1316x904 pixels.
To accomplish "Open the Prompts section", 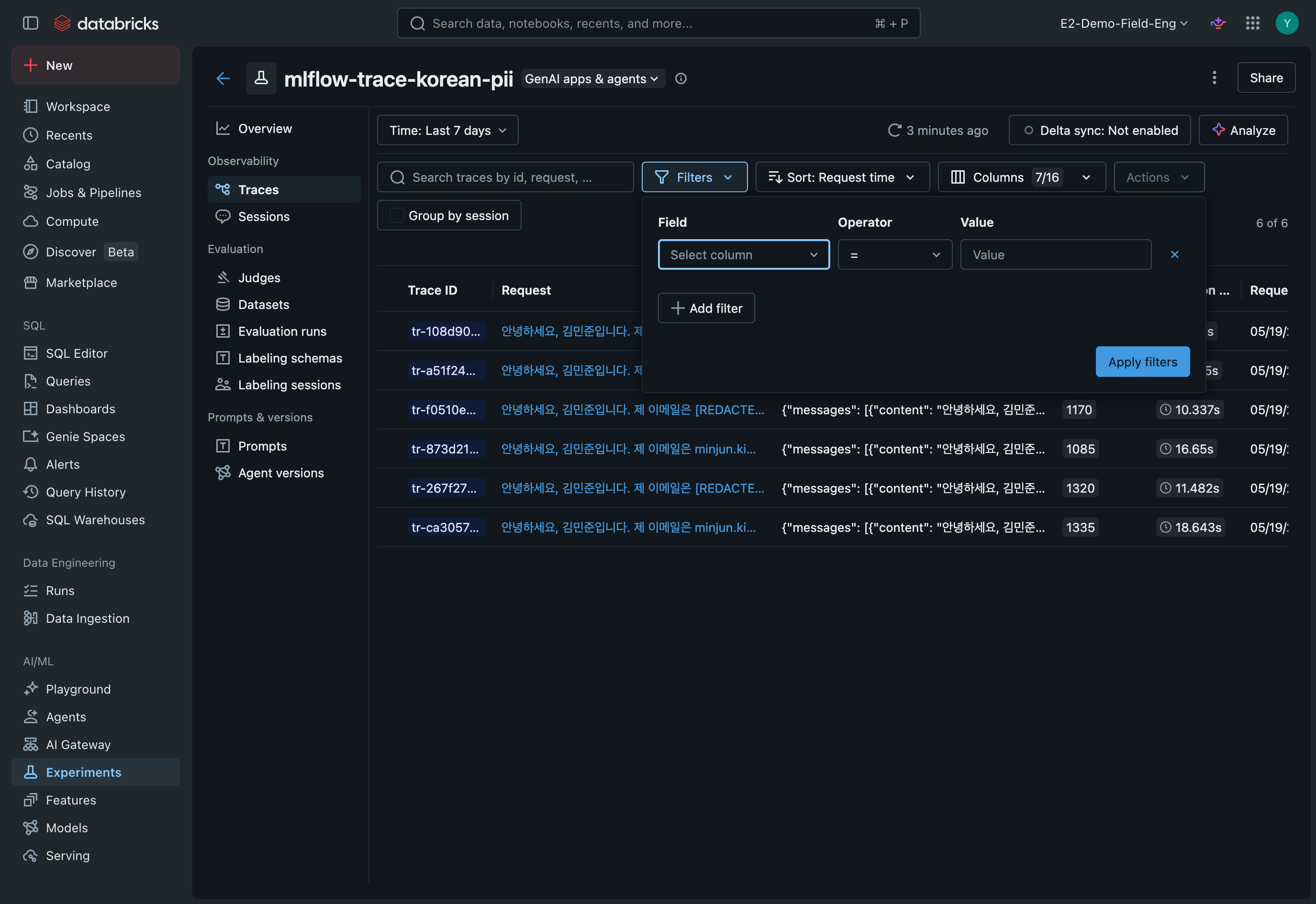I will tap(284, 446).
